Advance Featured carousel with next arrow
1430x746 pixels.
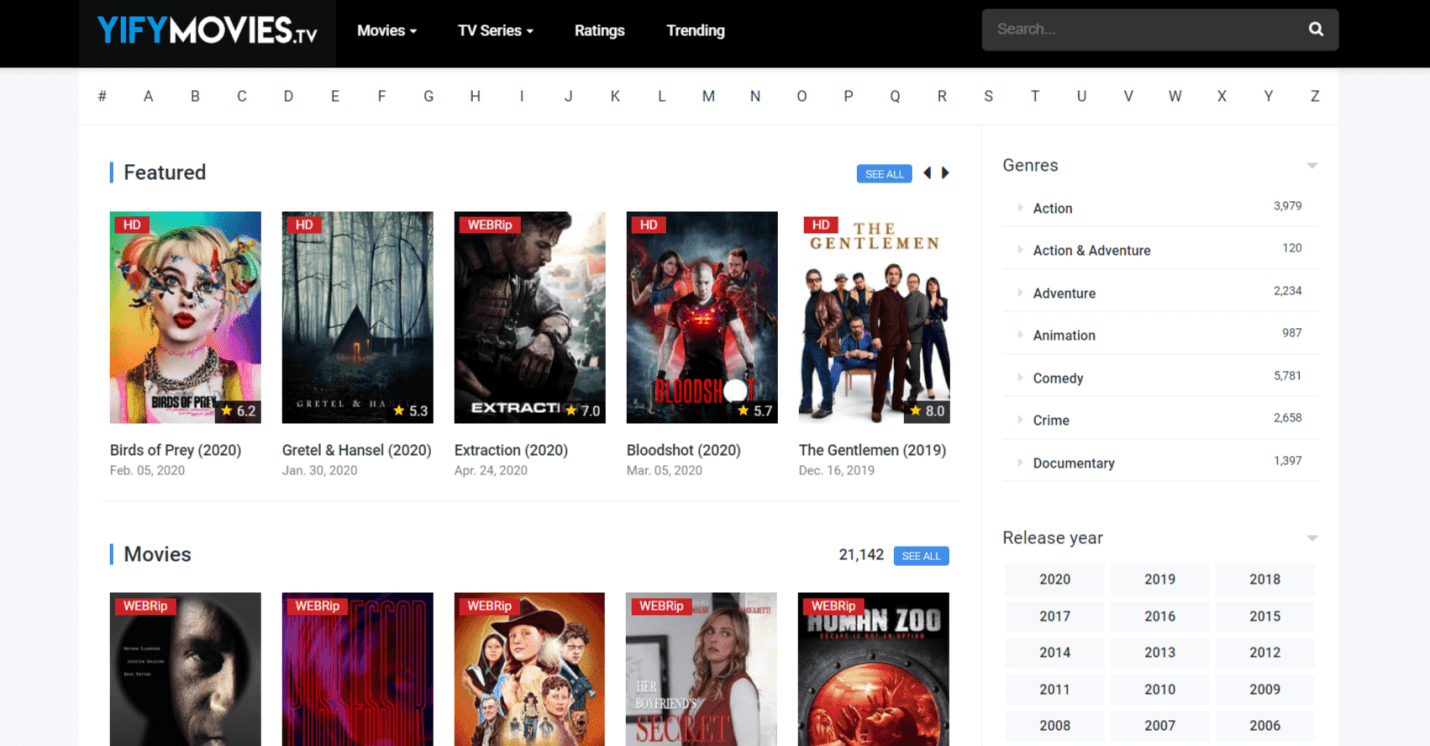[945, 173]
